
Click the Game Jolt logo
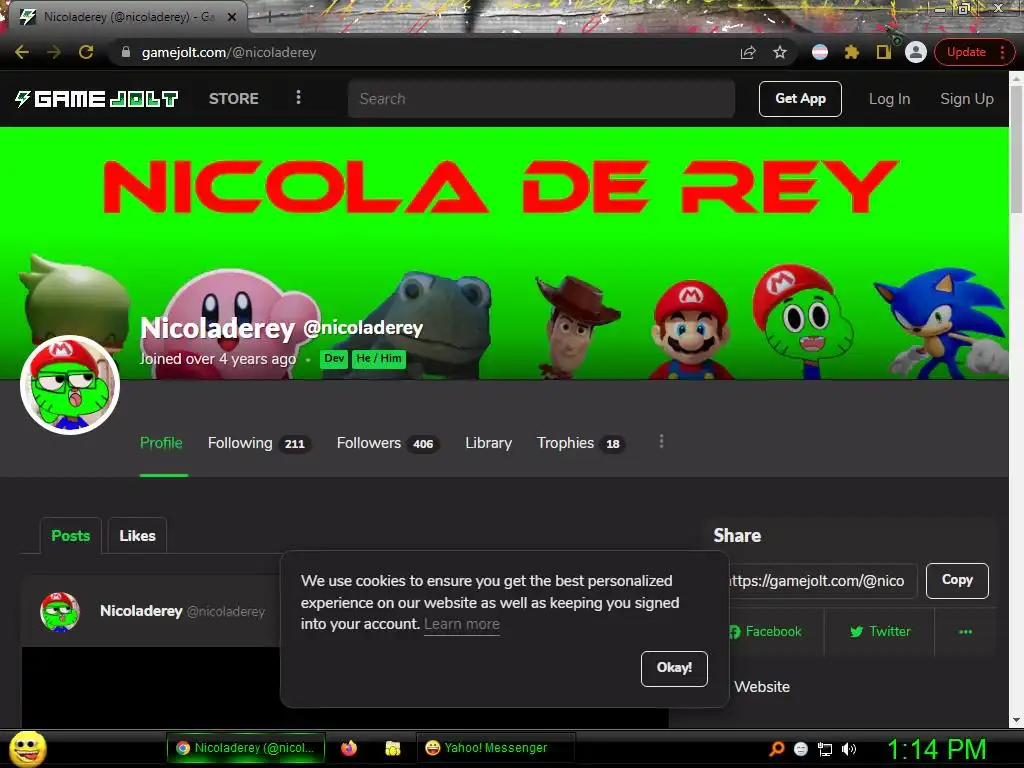click(97, 99)
